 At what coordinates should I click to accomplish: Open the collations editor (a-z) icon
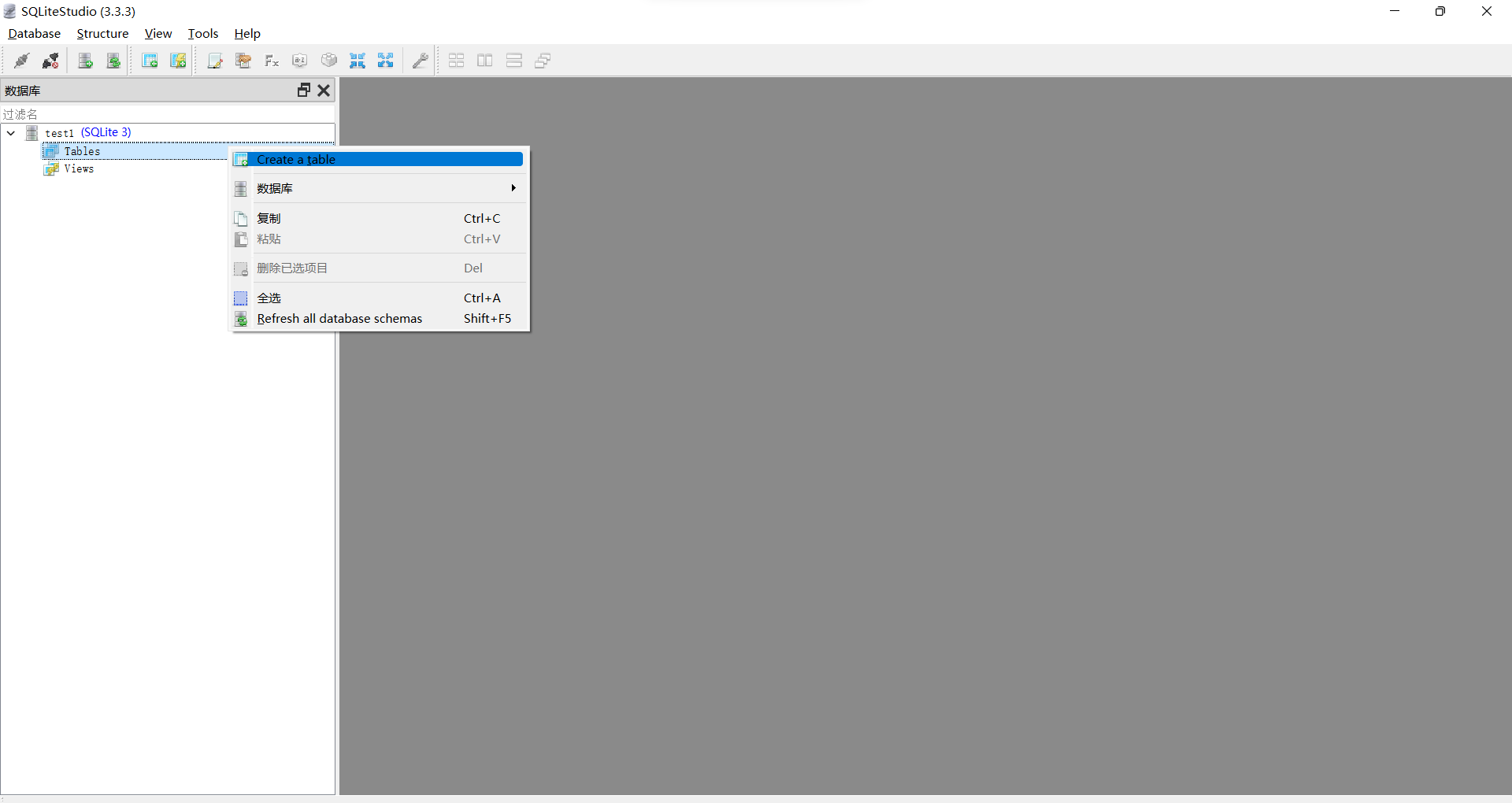(300, 61)
